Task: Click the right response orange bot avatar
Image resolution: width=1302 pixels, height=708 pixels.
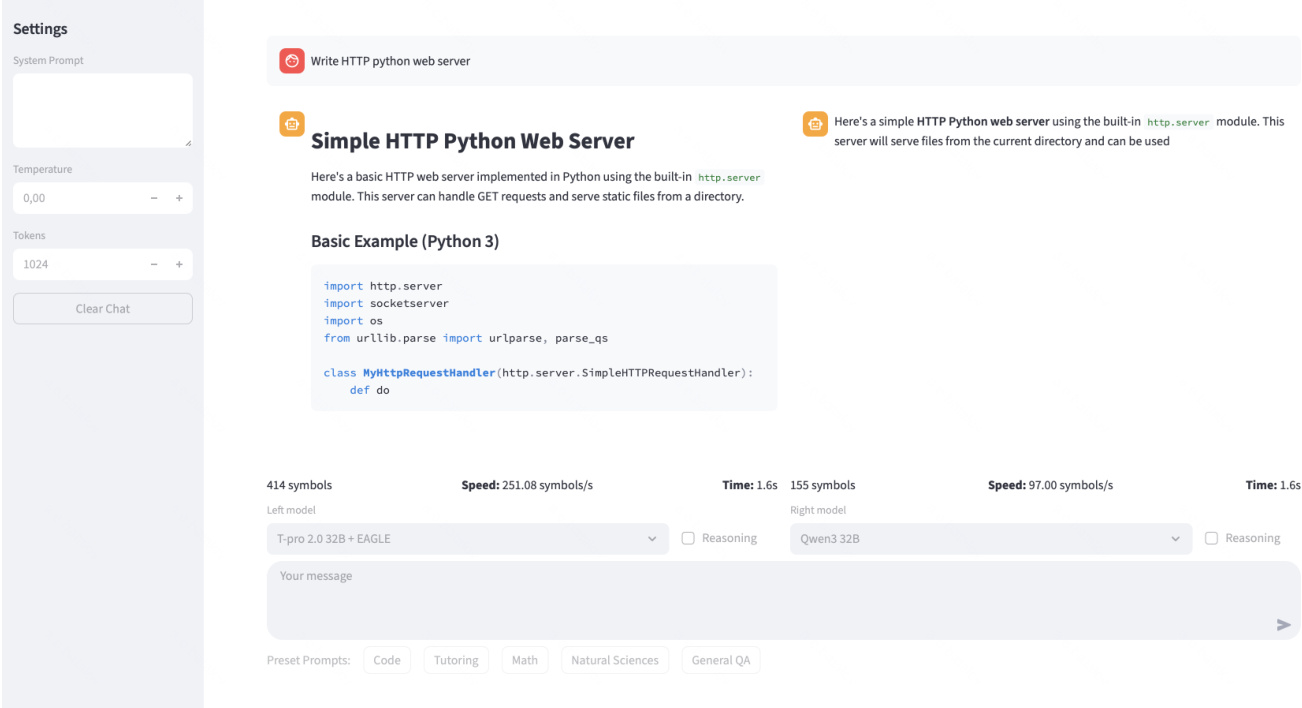Action: click(x=815, y=123)
